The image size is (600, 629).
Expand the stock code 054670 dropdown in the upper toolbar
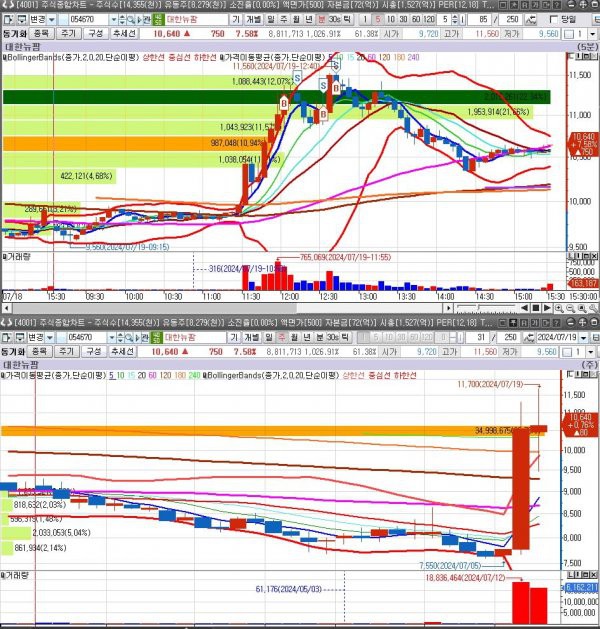(x=114, y=19)
